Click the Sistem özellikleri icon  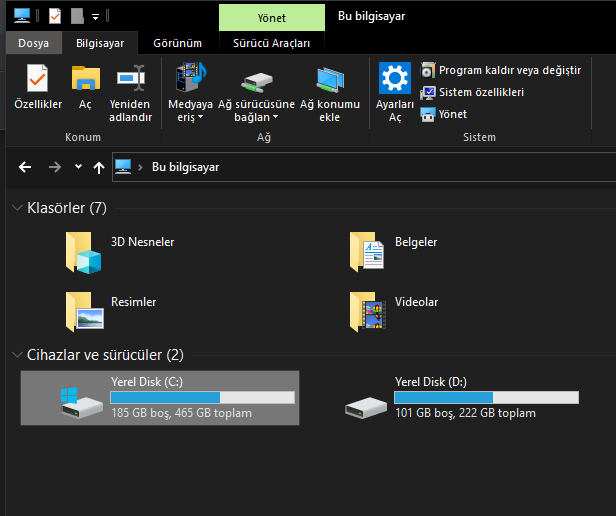point(428,93)
